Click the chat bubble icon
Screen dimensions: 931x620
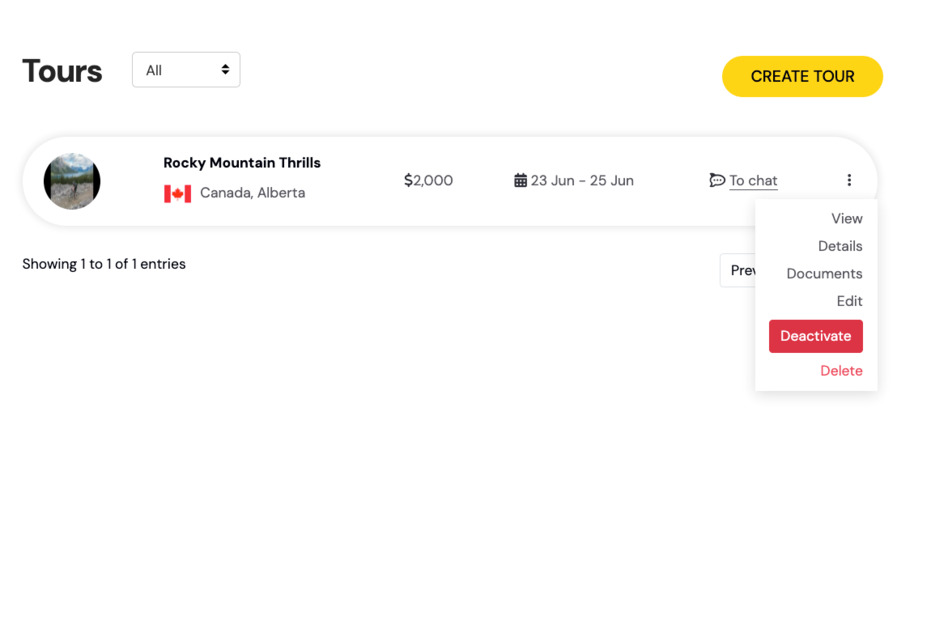[x=717, y=180]
